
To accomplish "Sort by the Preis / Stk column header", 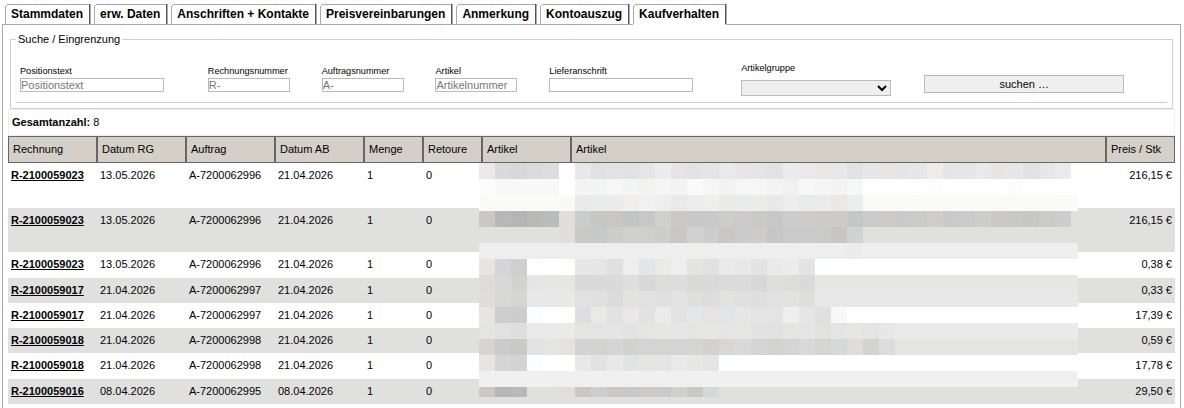I will (x=1140, y=150).
